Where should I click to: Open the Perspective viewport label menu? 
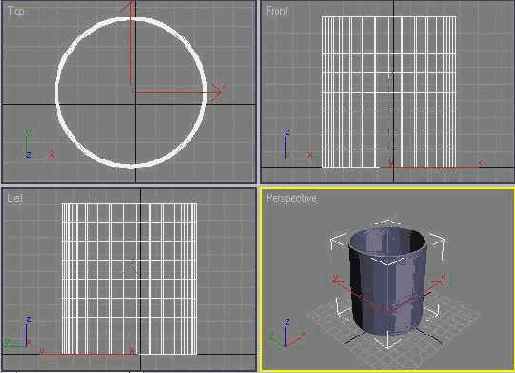pos(291,198)
